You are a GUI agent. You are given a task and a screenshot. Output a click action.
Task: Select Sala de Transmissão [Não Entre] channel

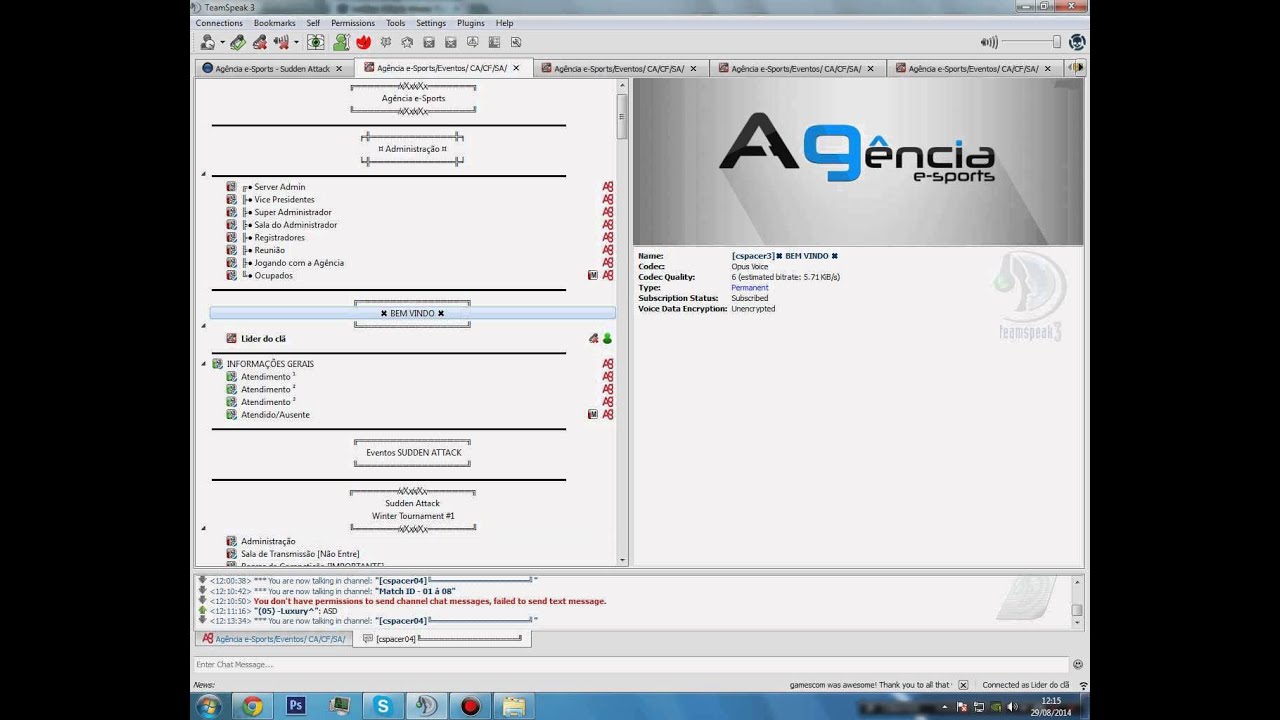pyautogui.click(x=300, y=554)
